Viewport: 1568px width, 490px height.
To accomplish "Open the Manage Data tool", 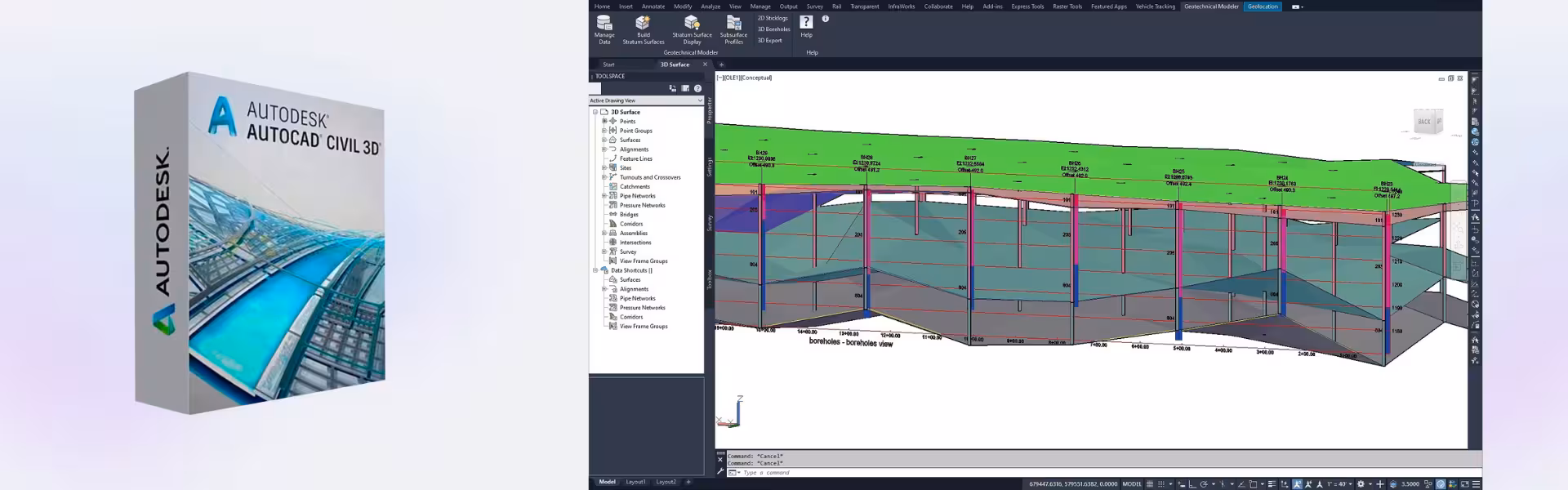I will [604, 30].
